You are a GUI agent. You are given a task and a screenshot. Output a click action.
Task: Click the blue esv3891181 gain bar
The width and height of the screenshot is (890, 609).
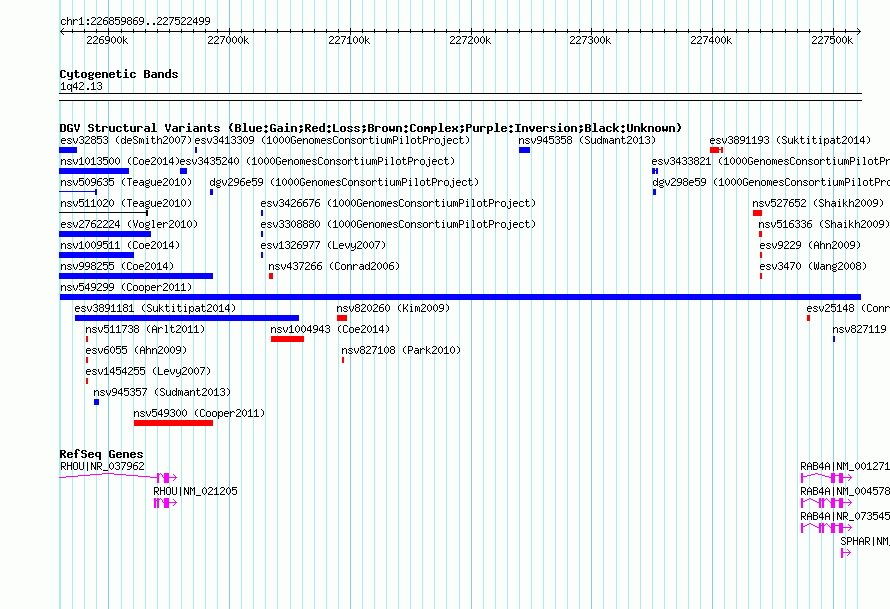pos(187,318)
